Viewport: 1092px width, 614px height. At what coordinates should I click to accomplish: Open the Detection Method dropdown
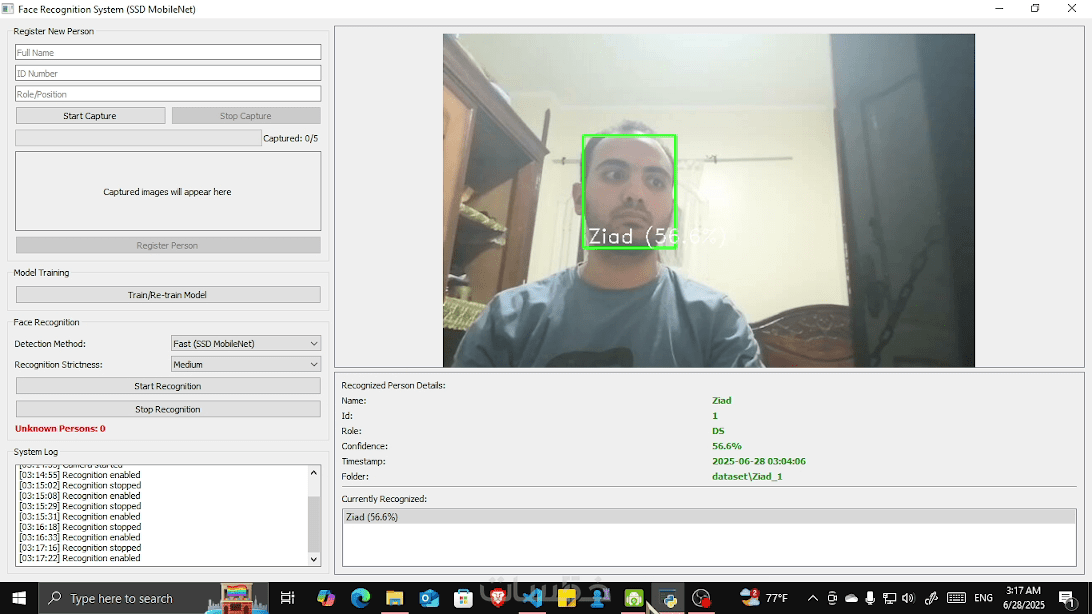[245, 343]
